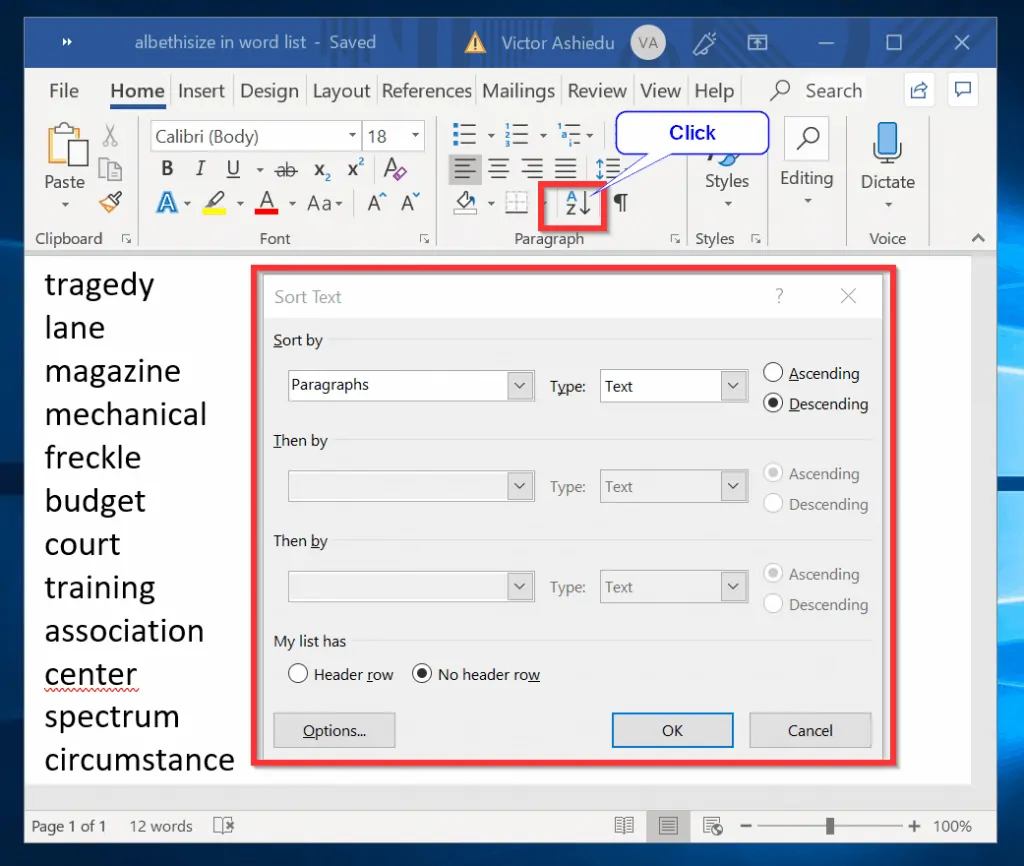Apply Subscript formatting

[321, 170]
